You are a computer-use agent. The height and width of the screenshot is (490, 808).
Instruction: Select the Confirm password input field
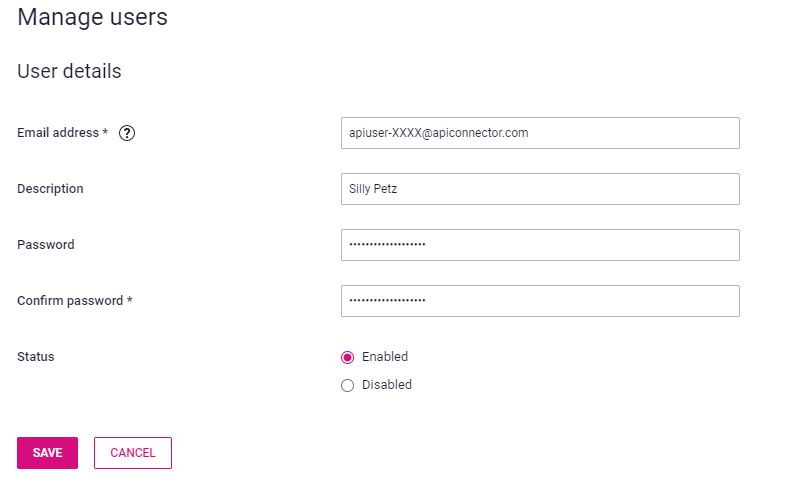[x=540, y=301]
